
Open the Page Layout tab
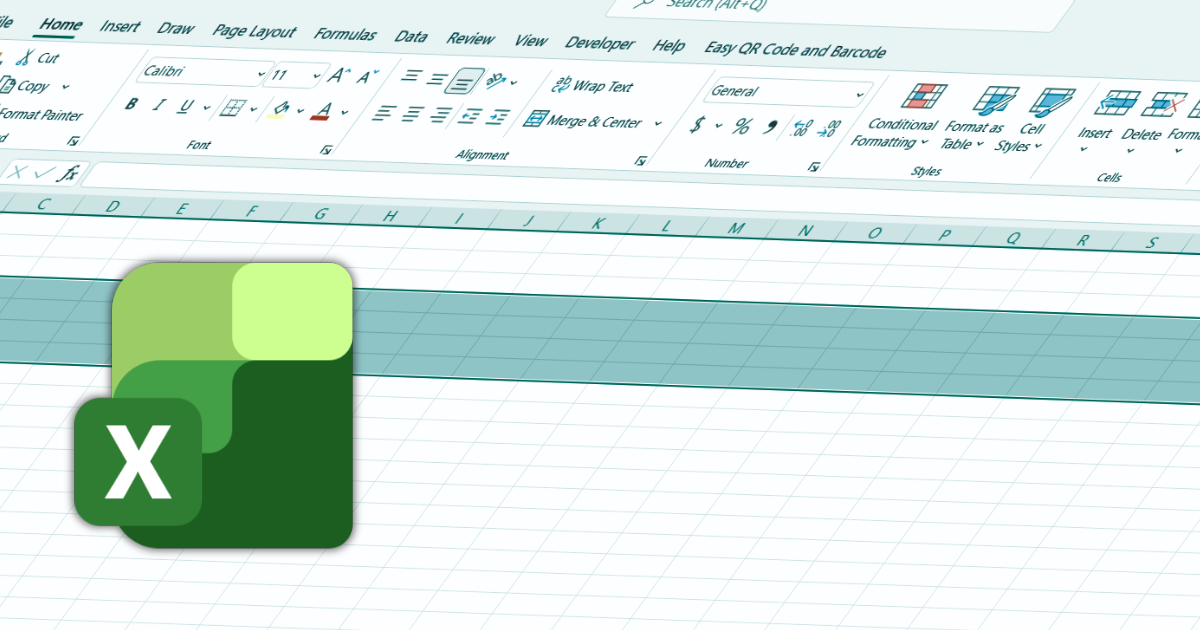tap(254, 31)
